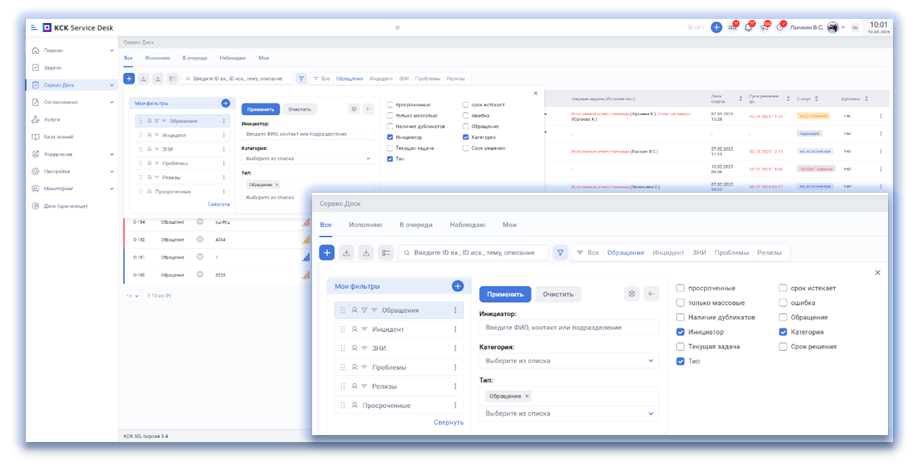Viewport: 918px width, 474px height.
Task: Expand Мониторинг chevron in the sidebar
Action: pyautogui.click(x=112, y=189)
